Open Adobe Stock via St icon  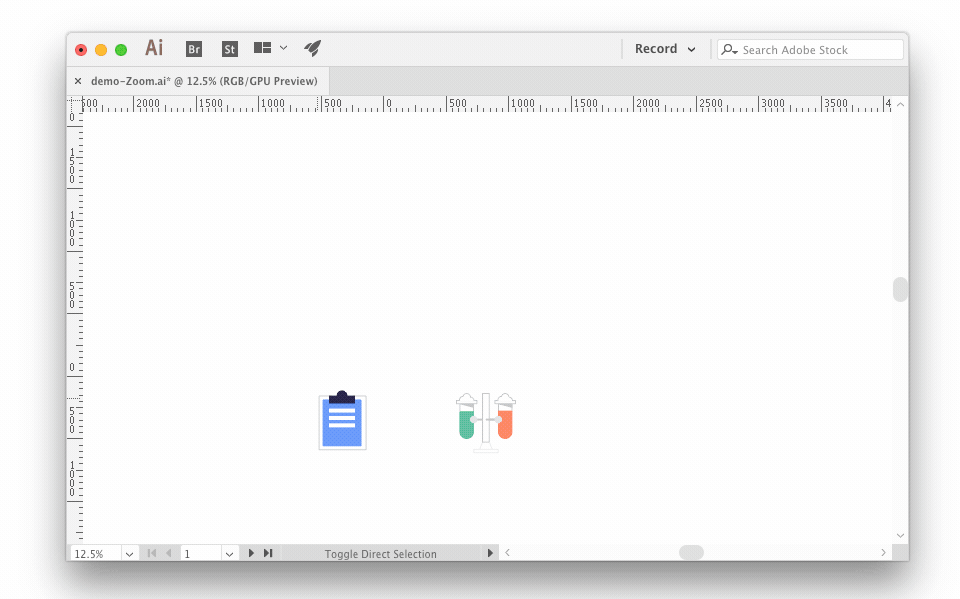coord(230,49)
